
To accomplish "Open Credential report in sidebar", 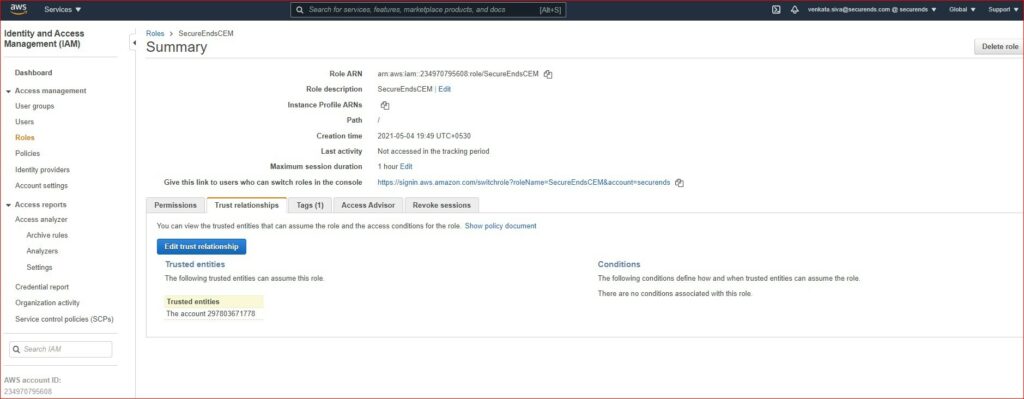I will point(42,287).
